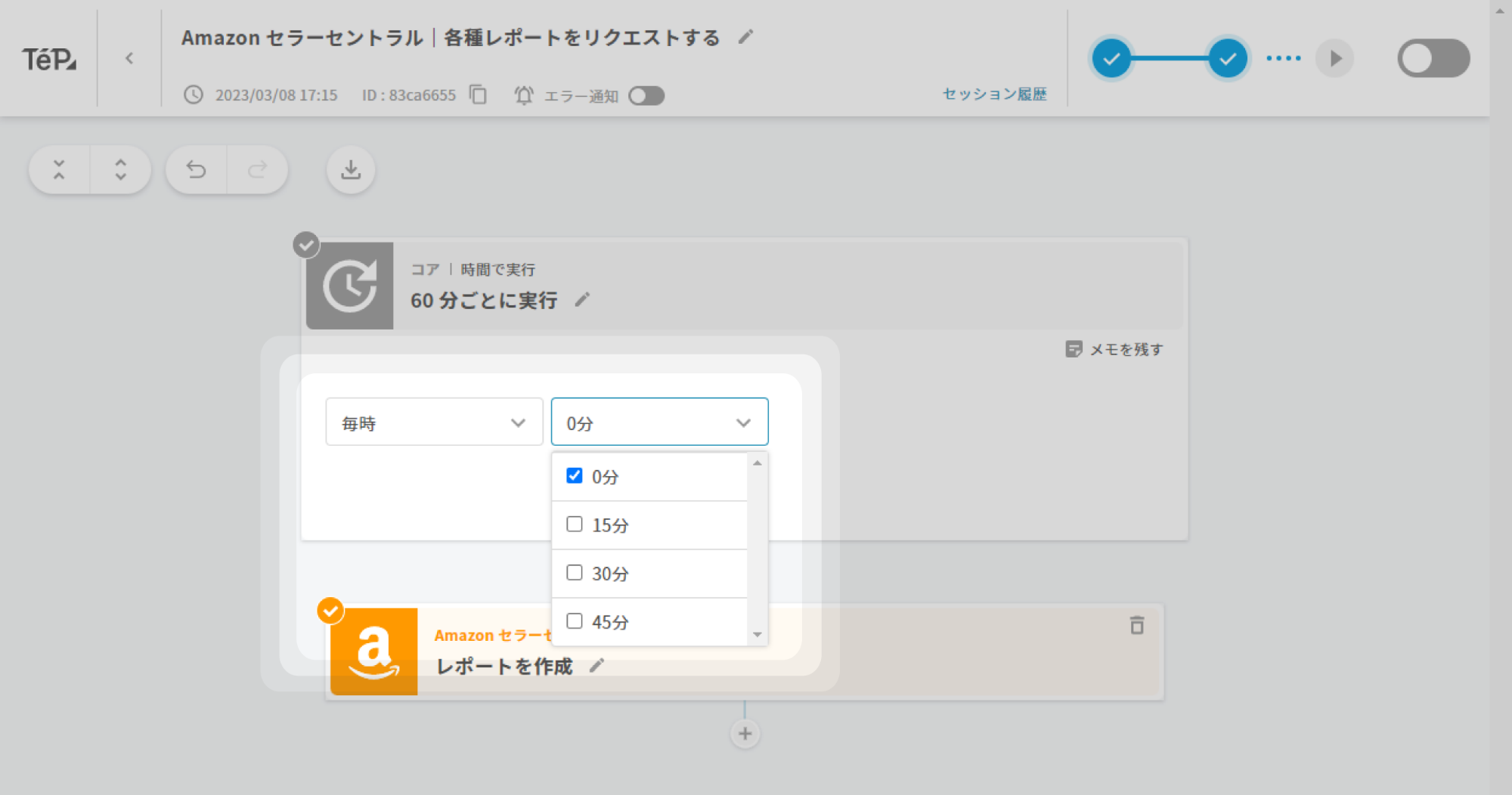Click the error notification bell icon
Image resolution: width=1512 pixels, height=795 pixels.
[x=523, y=95]
